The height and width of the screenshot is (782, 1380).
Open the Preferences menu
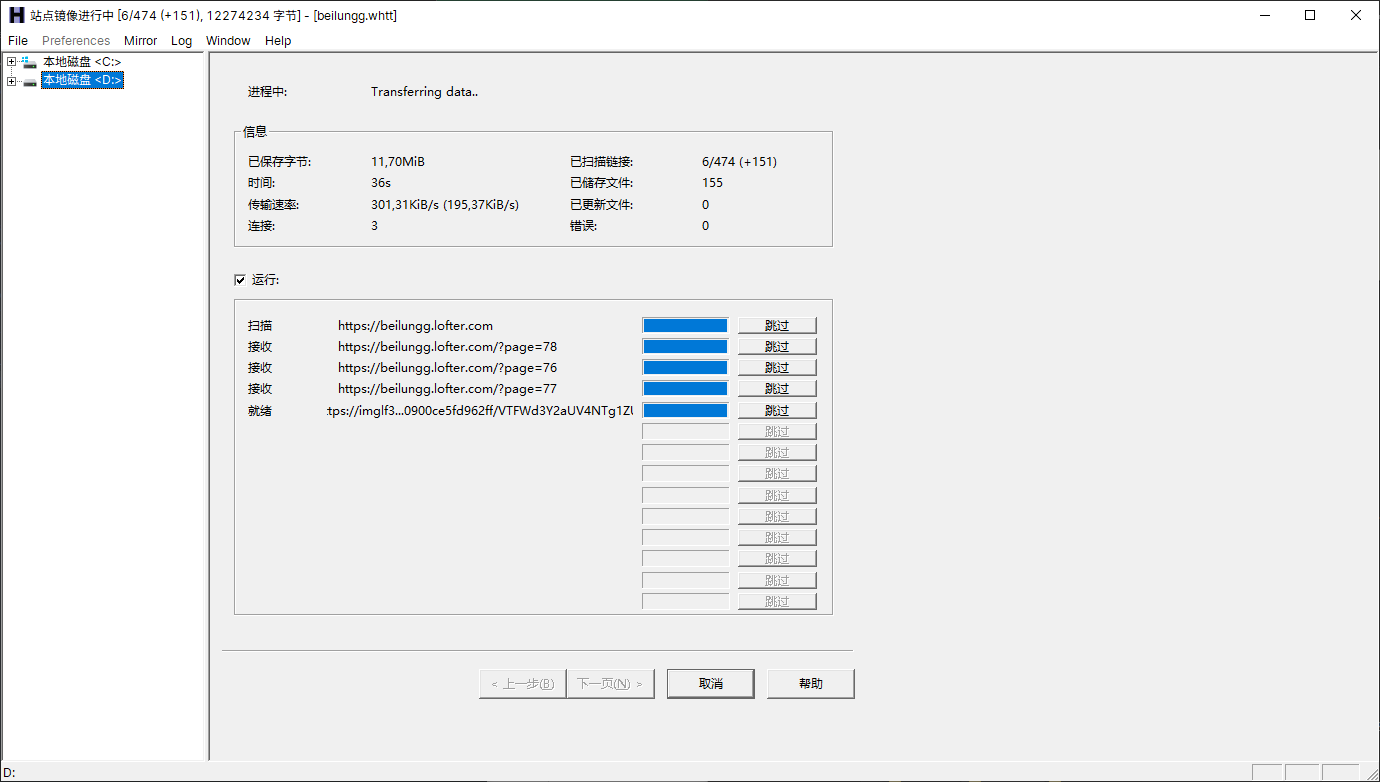(x=76, y=41)
